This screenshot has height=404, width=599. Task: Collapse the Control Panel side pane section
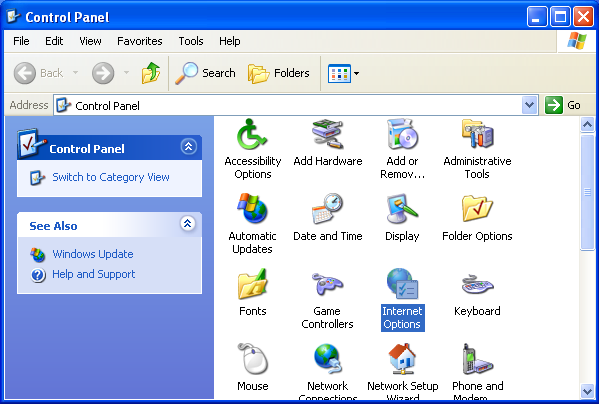point(188,147)
